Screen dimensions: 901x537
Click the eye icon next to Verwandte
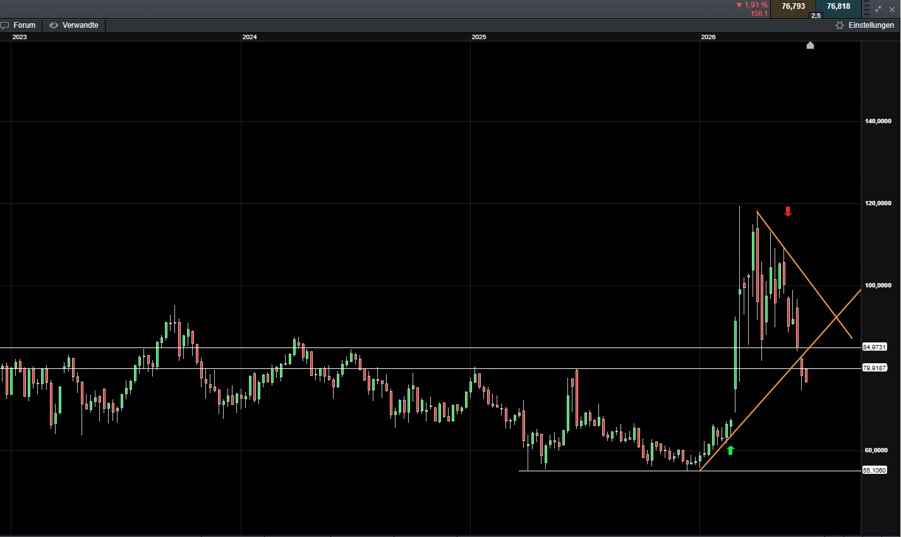click(53, 25)
